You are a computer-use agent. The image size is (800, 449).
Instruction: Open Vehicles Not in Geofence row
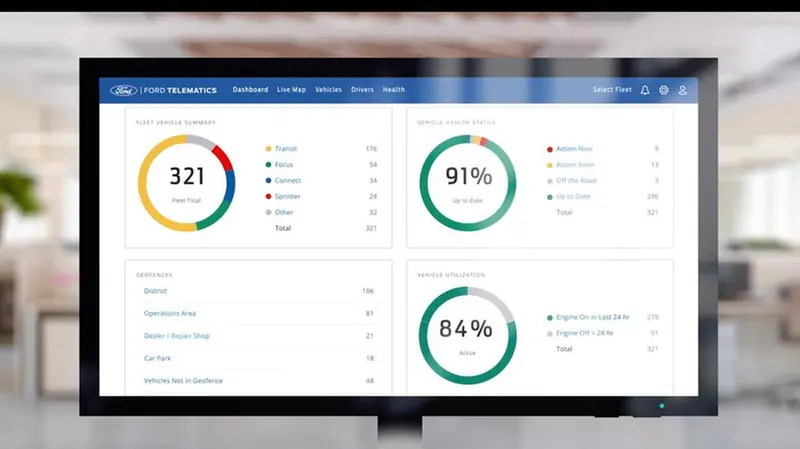(x=259, y=381)
